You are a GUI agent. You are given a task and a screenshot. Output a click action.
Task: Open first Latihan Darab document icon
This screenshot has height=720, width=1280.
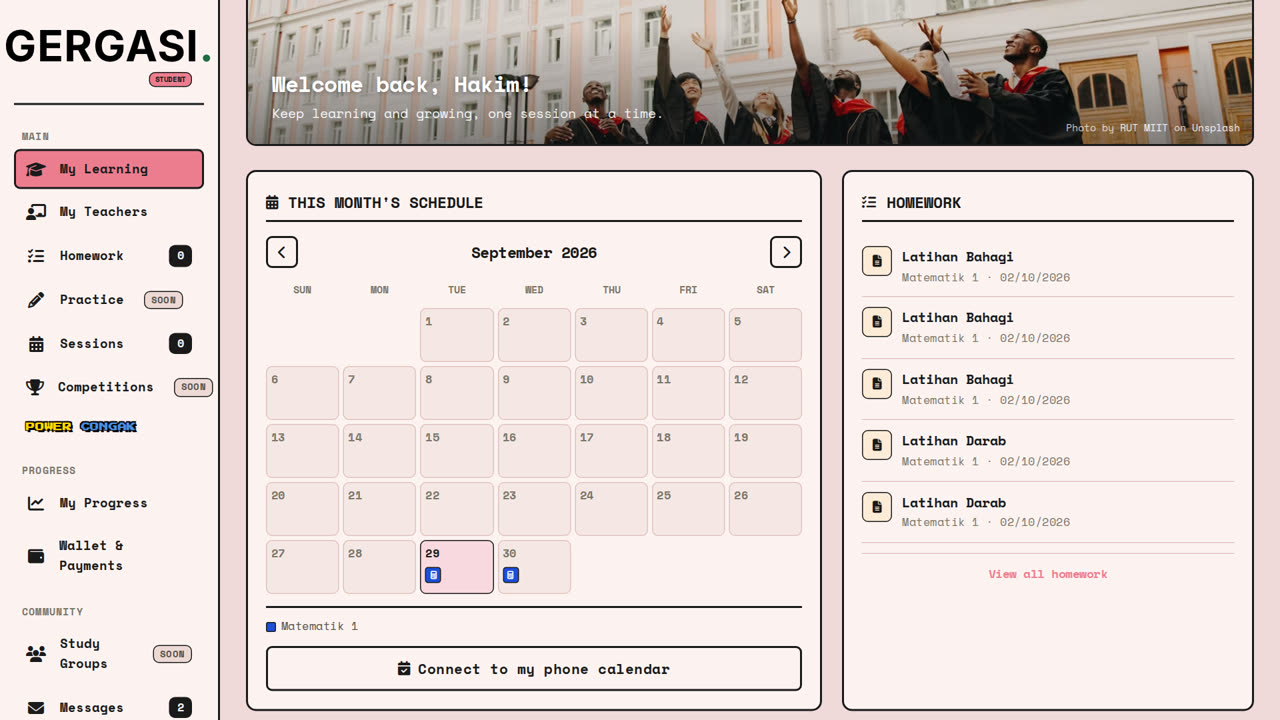click(x=877, y=445)
